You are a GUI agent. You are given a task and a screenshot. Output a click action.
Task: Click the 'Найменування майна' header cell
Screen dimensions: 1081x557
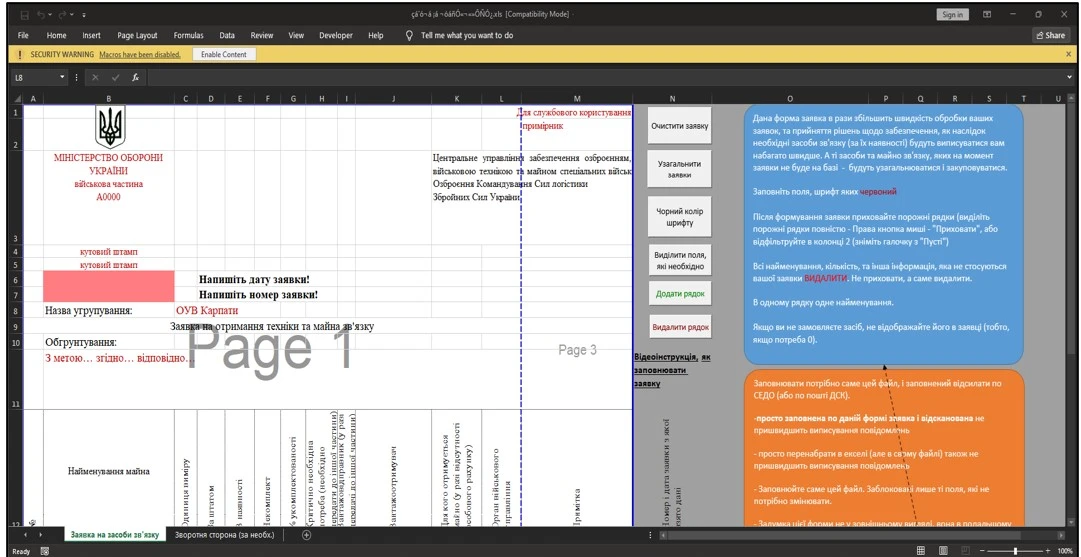pos(108,472)
